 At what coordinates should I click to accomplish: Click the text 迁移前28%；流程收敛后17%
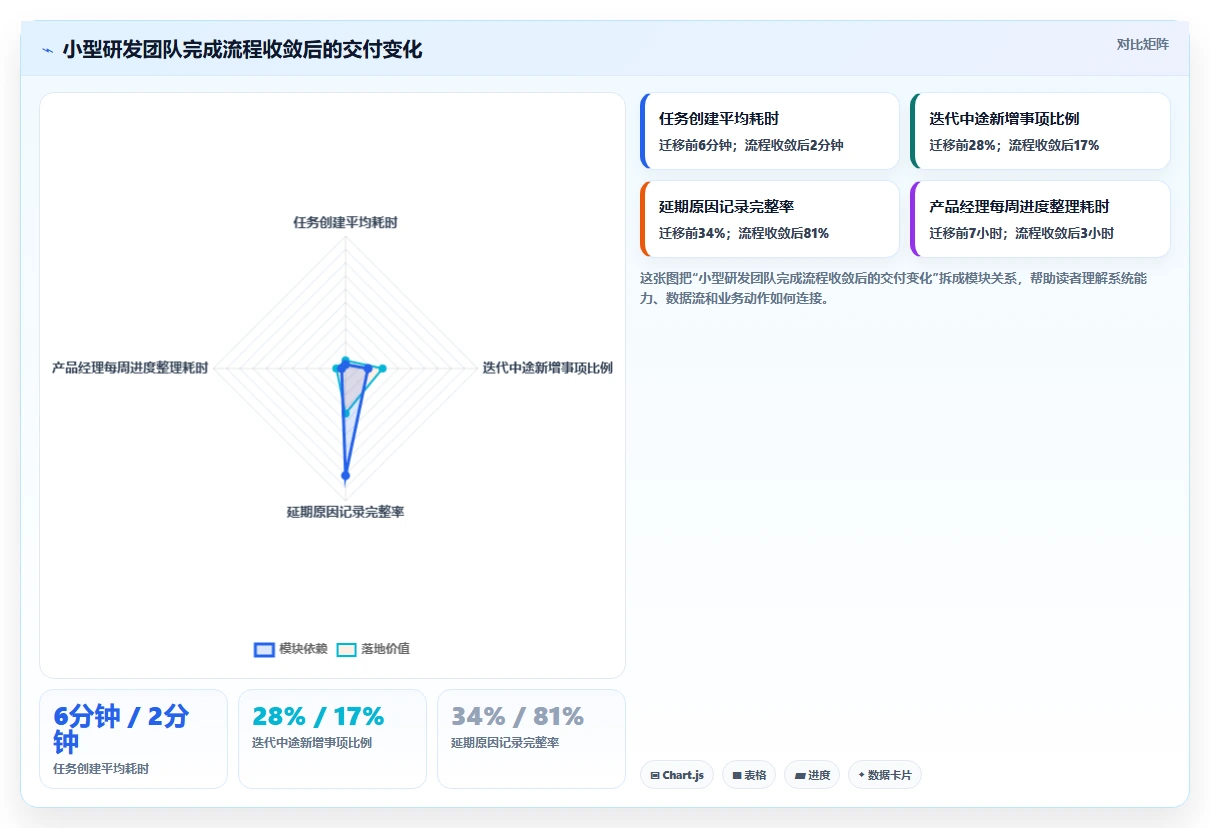point(1014,145)
